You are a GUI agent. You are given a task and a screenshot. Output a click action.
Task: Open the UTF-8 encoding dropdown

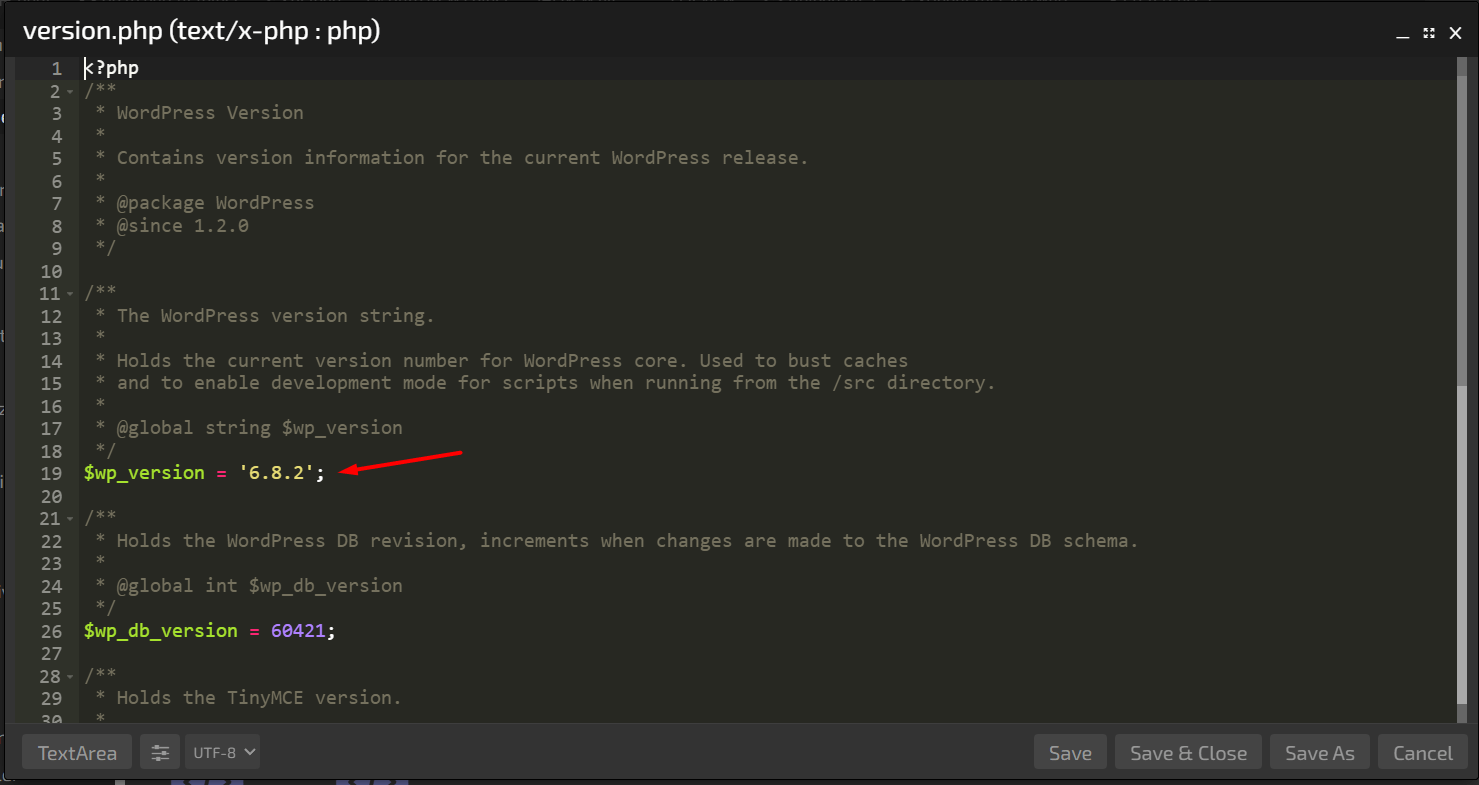222,752
